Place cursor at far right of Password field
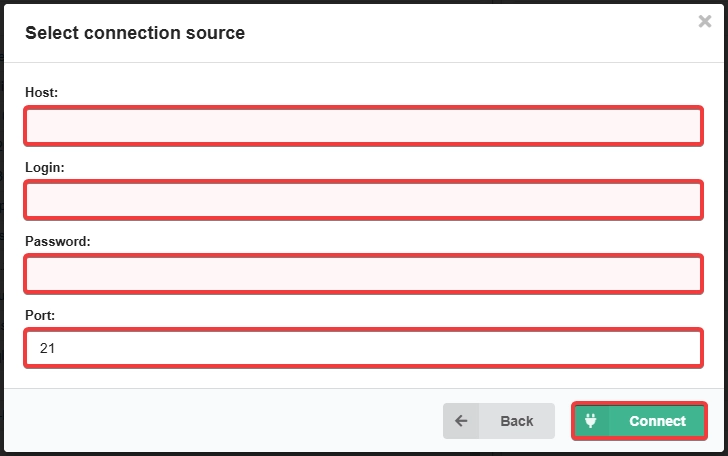728x456 pixels. click(692, 274)
